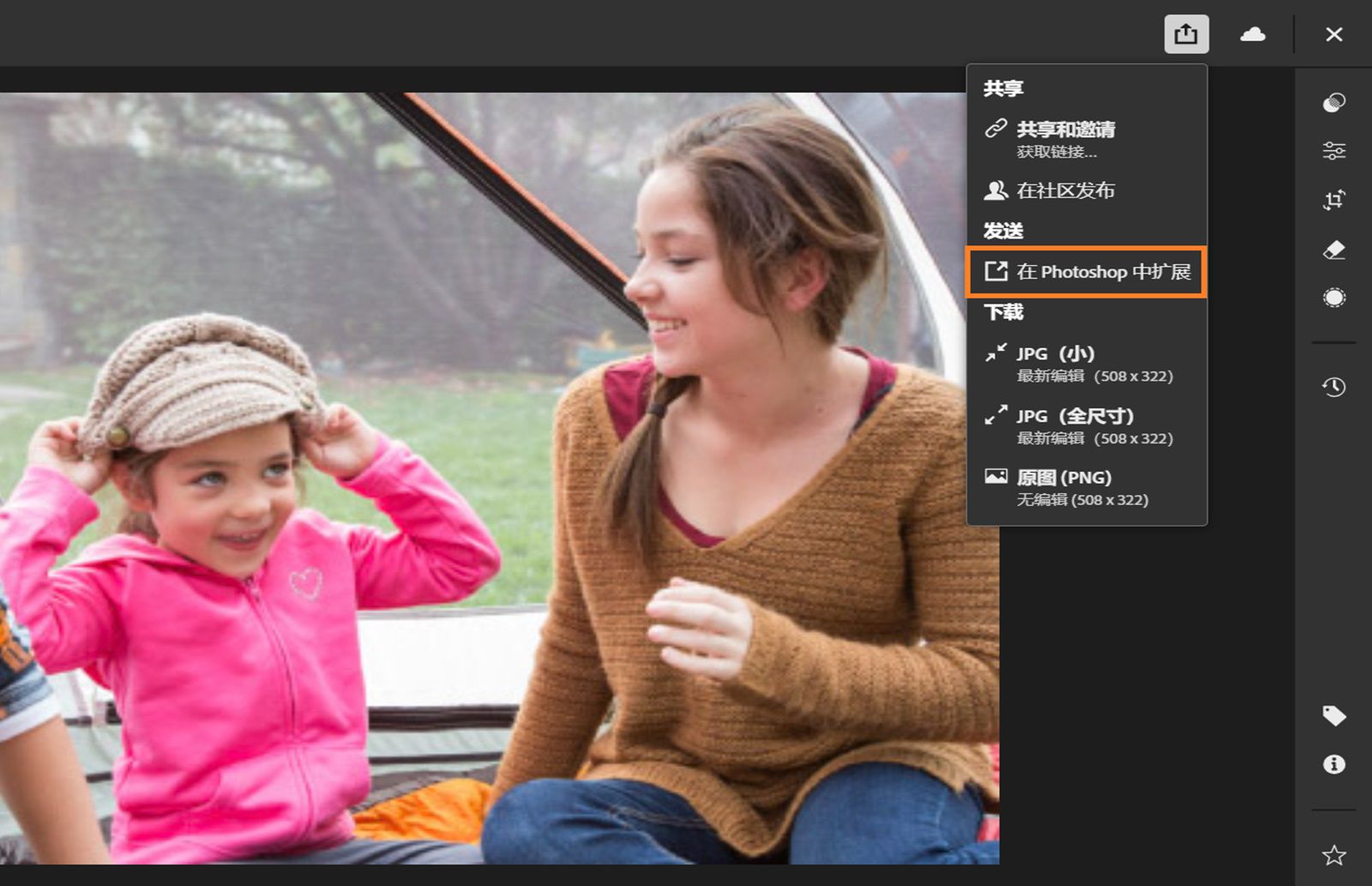This screenshot has height=886, width=1372.
Task: Select the Crop & Rotate tool
Action: 1333,200
